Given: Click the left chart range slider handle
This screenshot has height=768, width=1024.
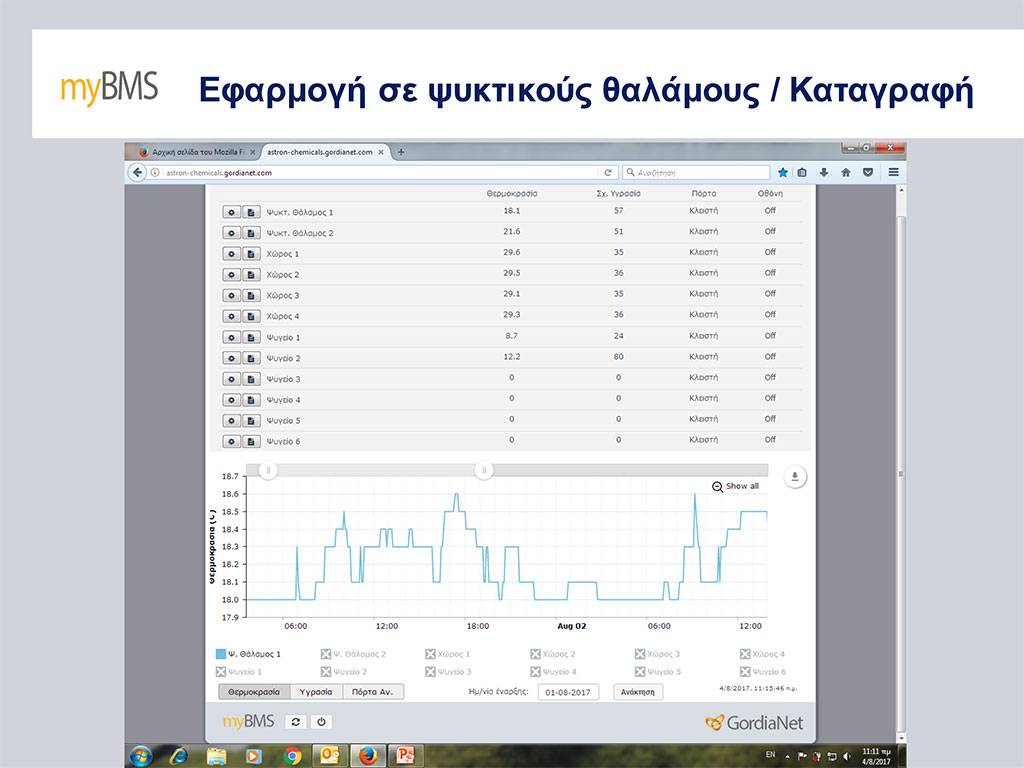Looking at the screenshot, I should pos(268,470).
